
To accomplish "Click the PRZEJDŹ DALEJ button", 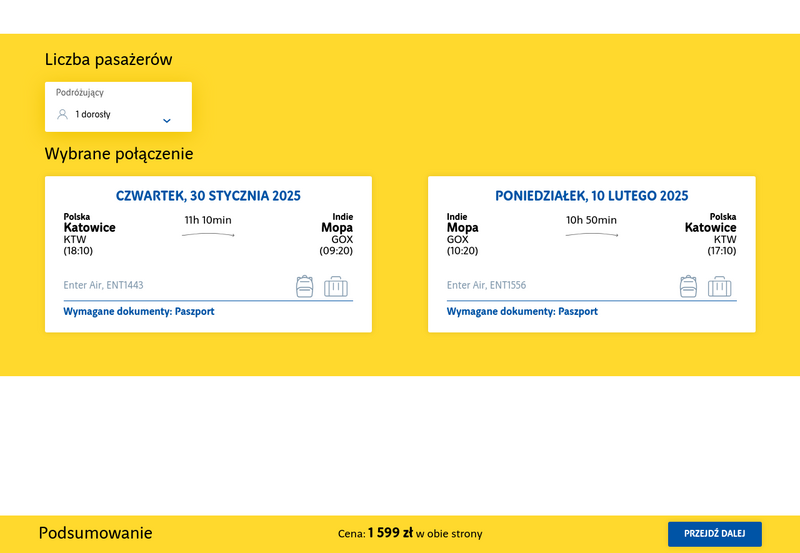I will pos(714,534).
